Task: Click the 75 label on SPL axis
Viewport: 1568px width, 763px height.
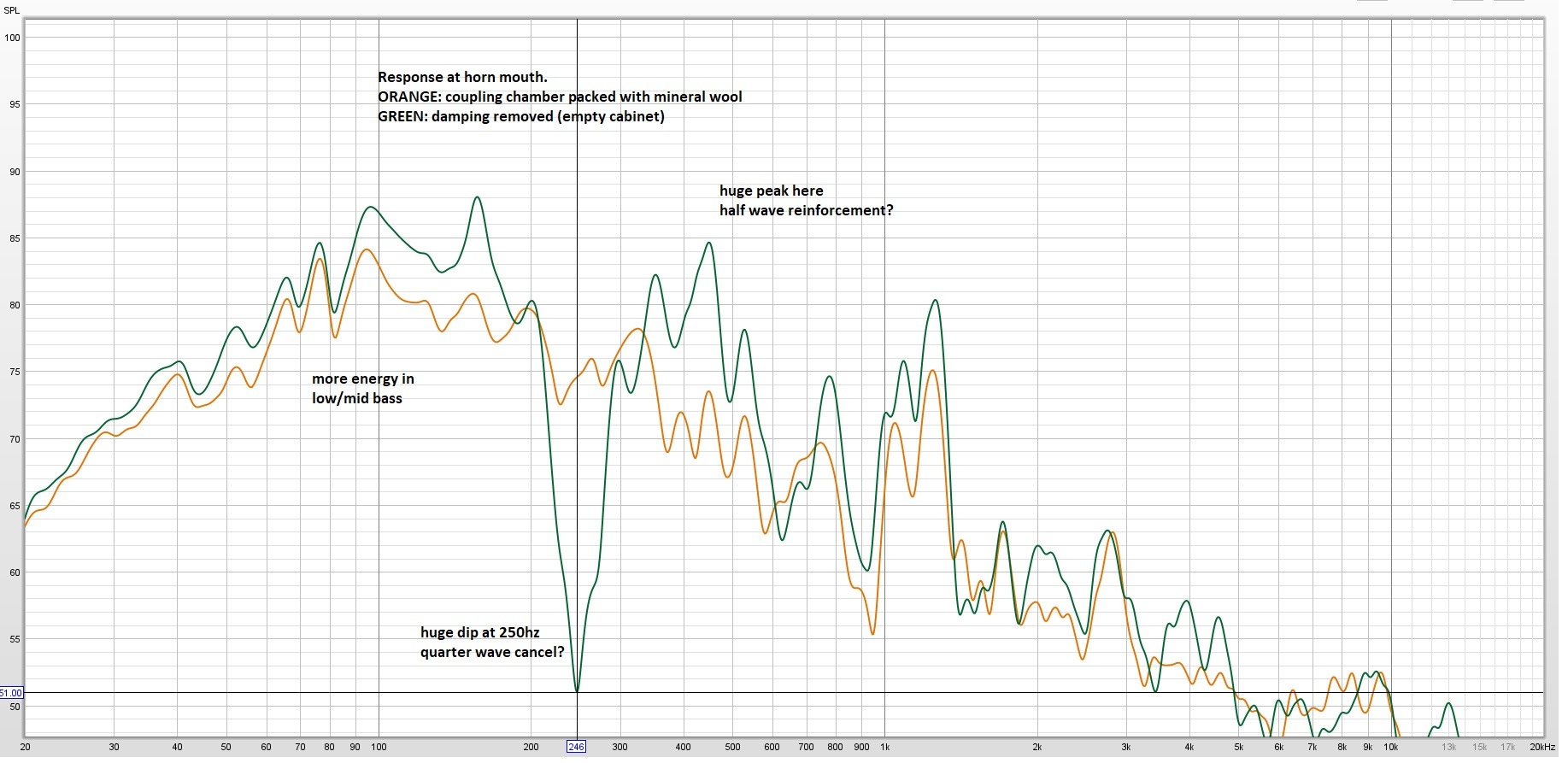Action: [15, 373]
